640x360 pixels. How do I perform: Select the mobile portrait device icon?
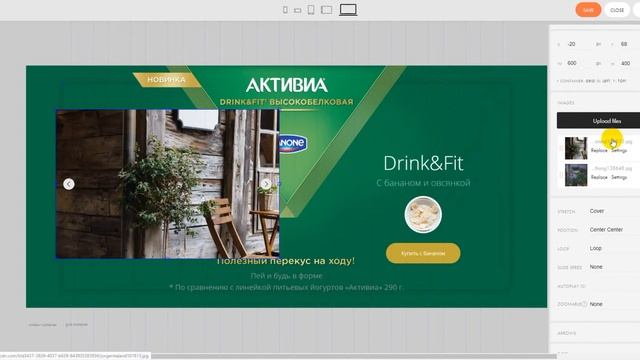click(285, 10)
